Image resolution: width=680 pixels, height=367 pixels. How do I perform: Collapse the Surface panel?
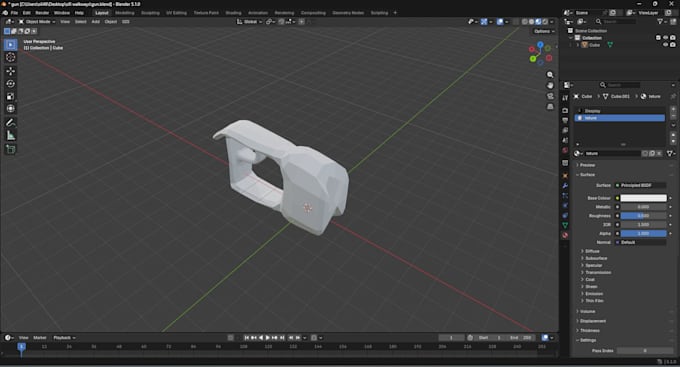(587, 174)
